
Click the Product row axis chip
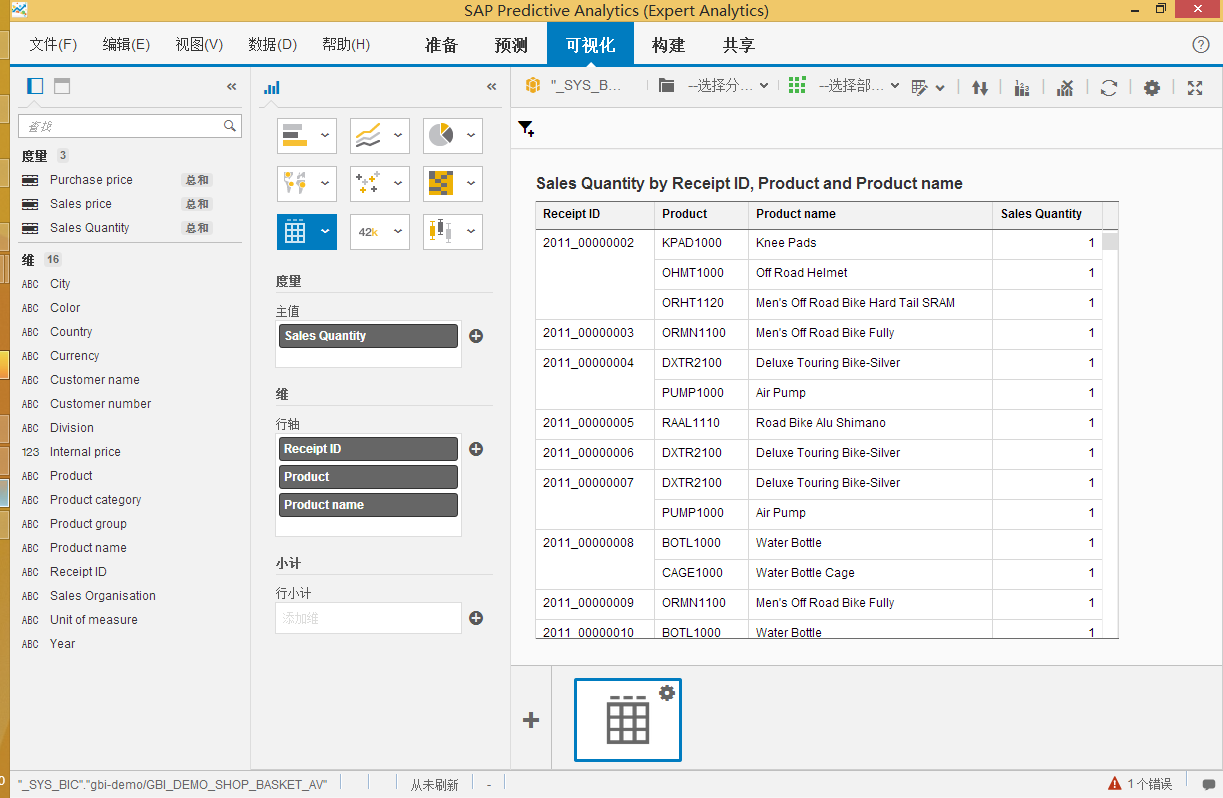[x=368, y=477]
